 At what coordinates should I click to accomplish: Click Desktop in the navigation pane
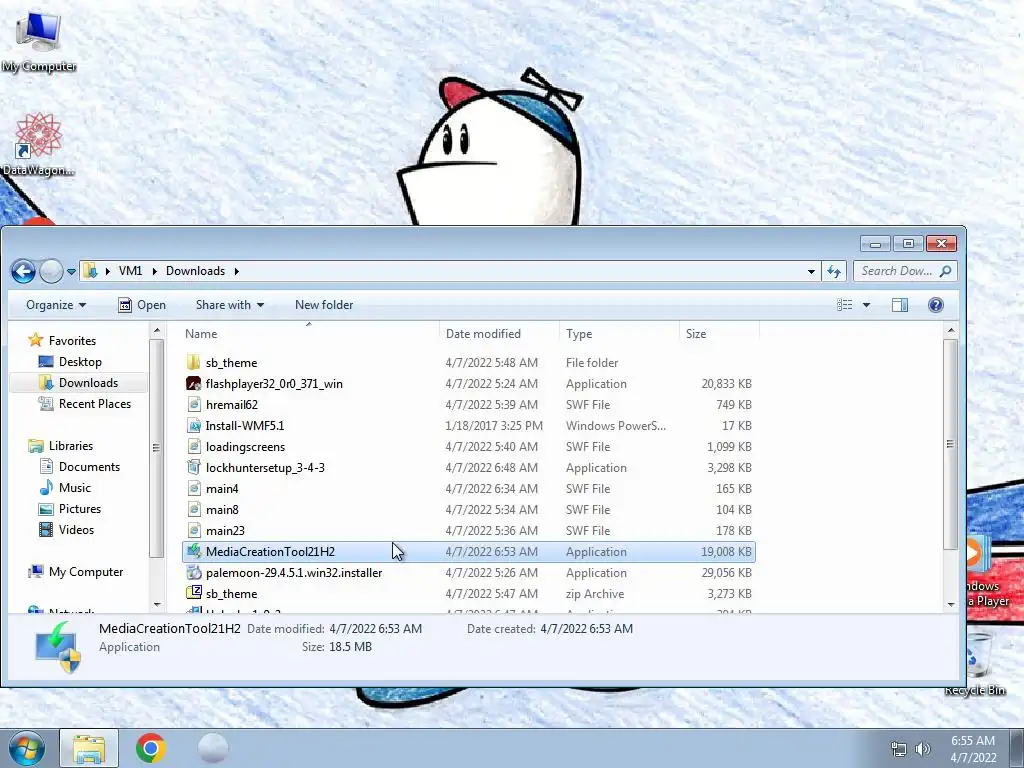(80, 362)
